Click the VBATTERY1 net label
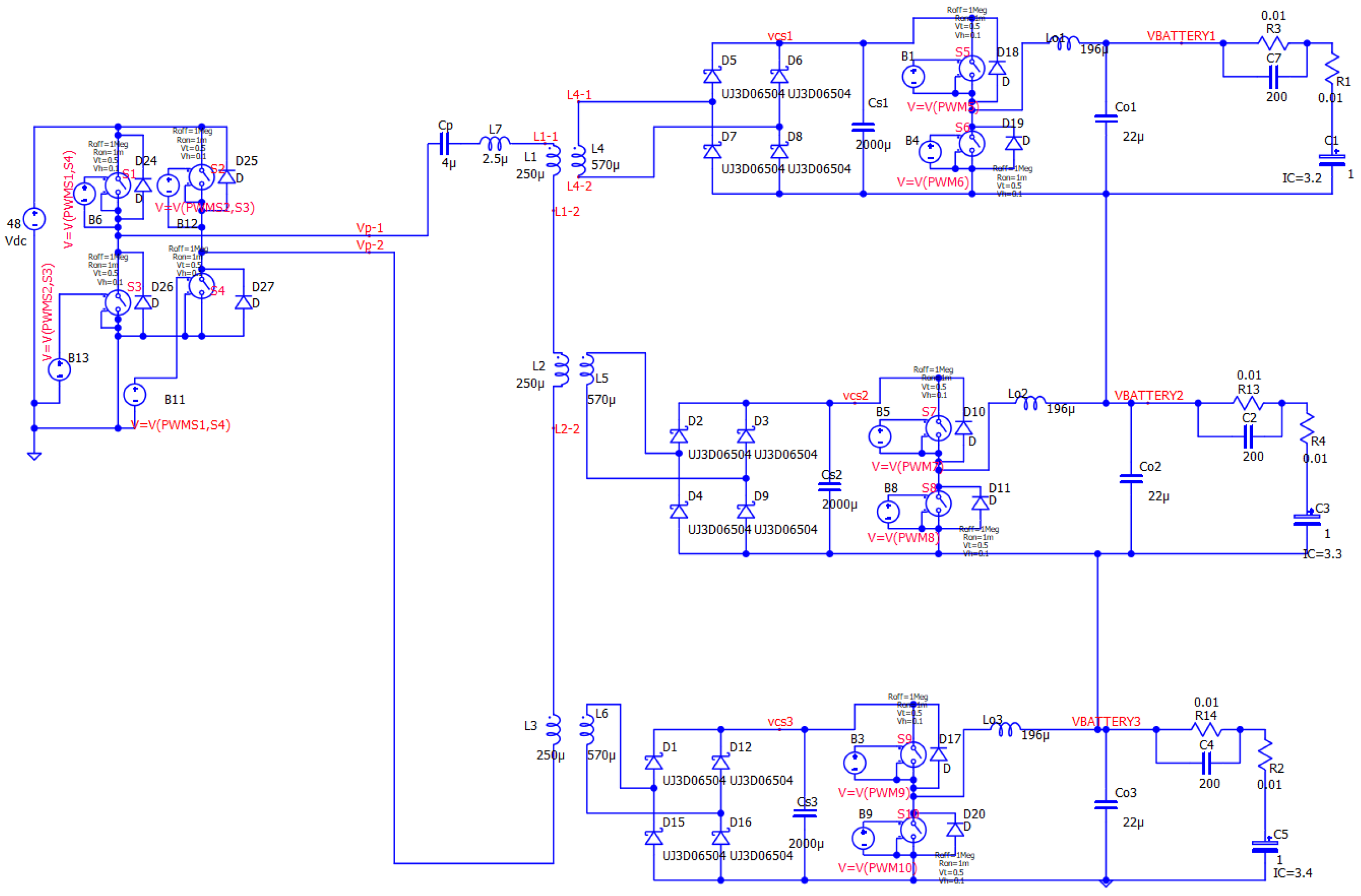 (1181, 36)
